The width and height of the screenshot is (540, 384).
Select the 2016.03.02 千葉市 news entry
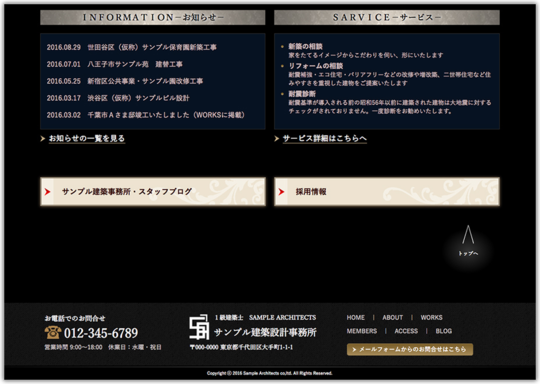[x=146, y=115]
